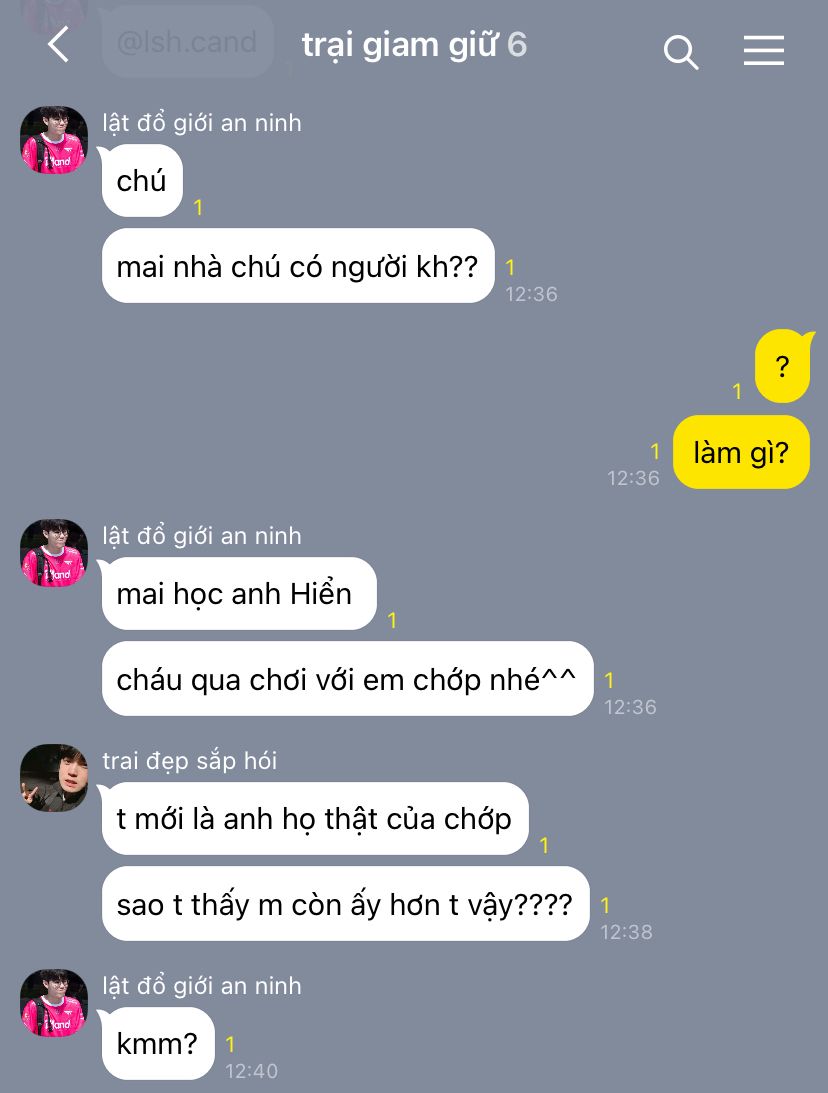
Task: Tap the yellow '?' message bubble
Action: click(783, 366)
